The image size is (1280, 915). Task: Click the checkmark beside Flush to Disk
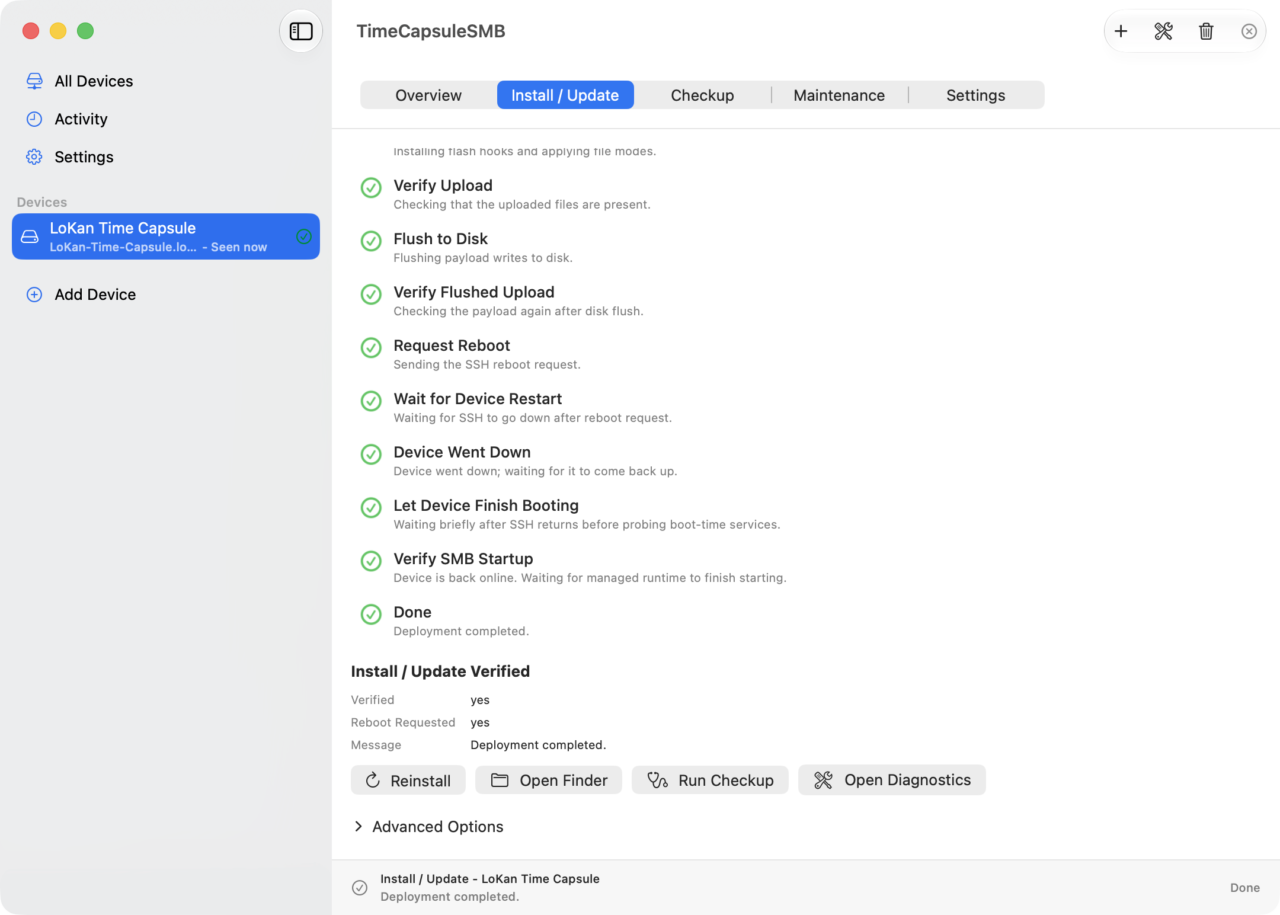pos(371,241)
